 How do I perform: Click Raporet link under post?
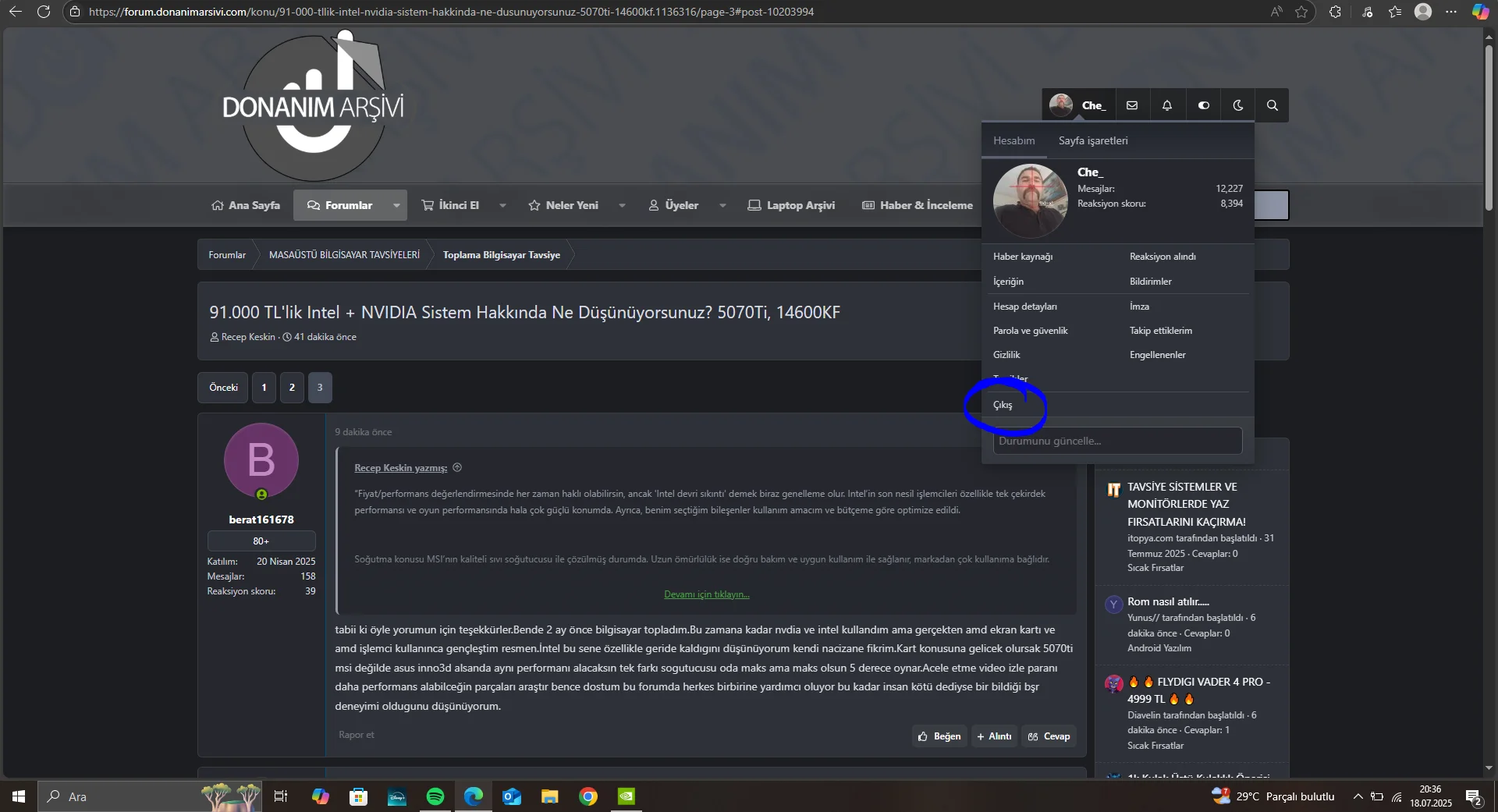coord(357,735)
